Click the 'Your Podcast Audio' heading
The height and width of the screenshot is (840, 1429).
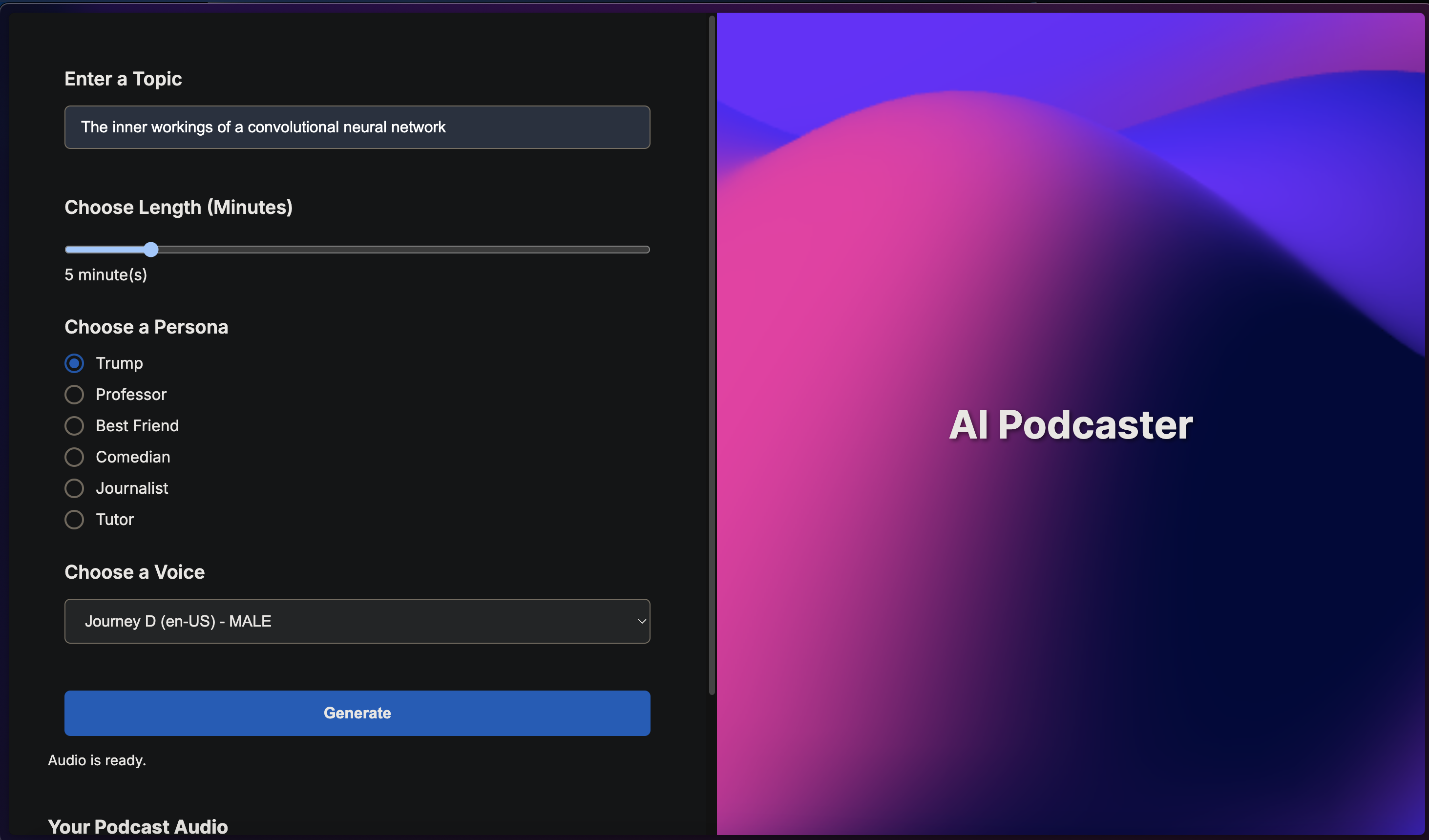[138, 827]
